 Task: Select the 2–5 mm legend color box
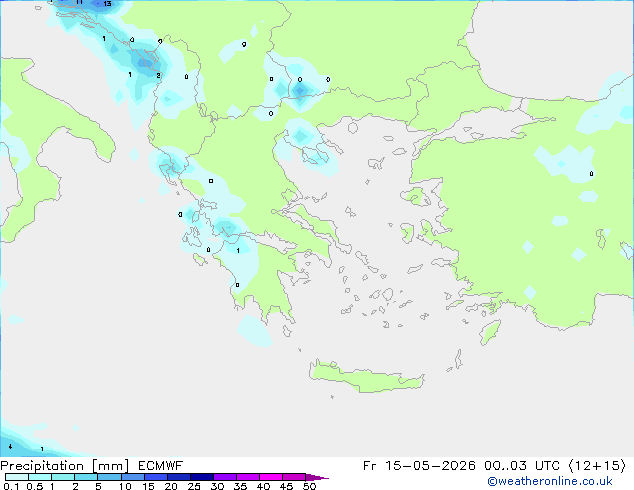86,477
